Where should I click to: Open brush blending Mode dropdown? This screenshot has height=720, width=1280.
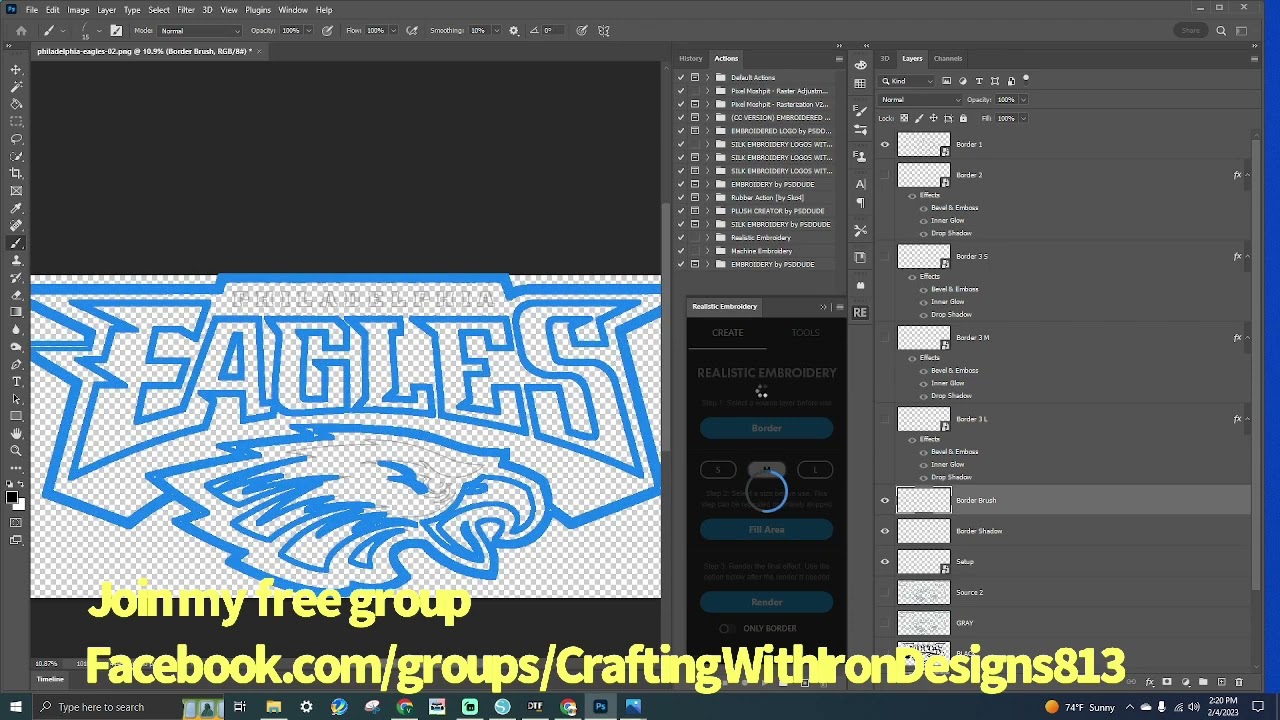[x=200, y=31]
